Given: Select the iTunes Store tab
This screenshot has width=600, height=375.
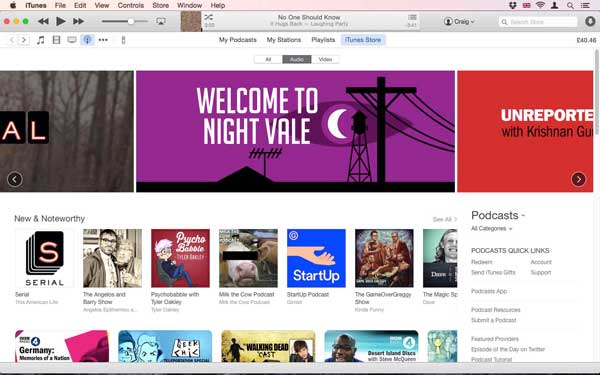Looking at the screenshot, I should tap(363, 40).
